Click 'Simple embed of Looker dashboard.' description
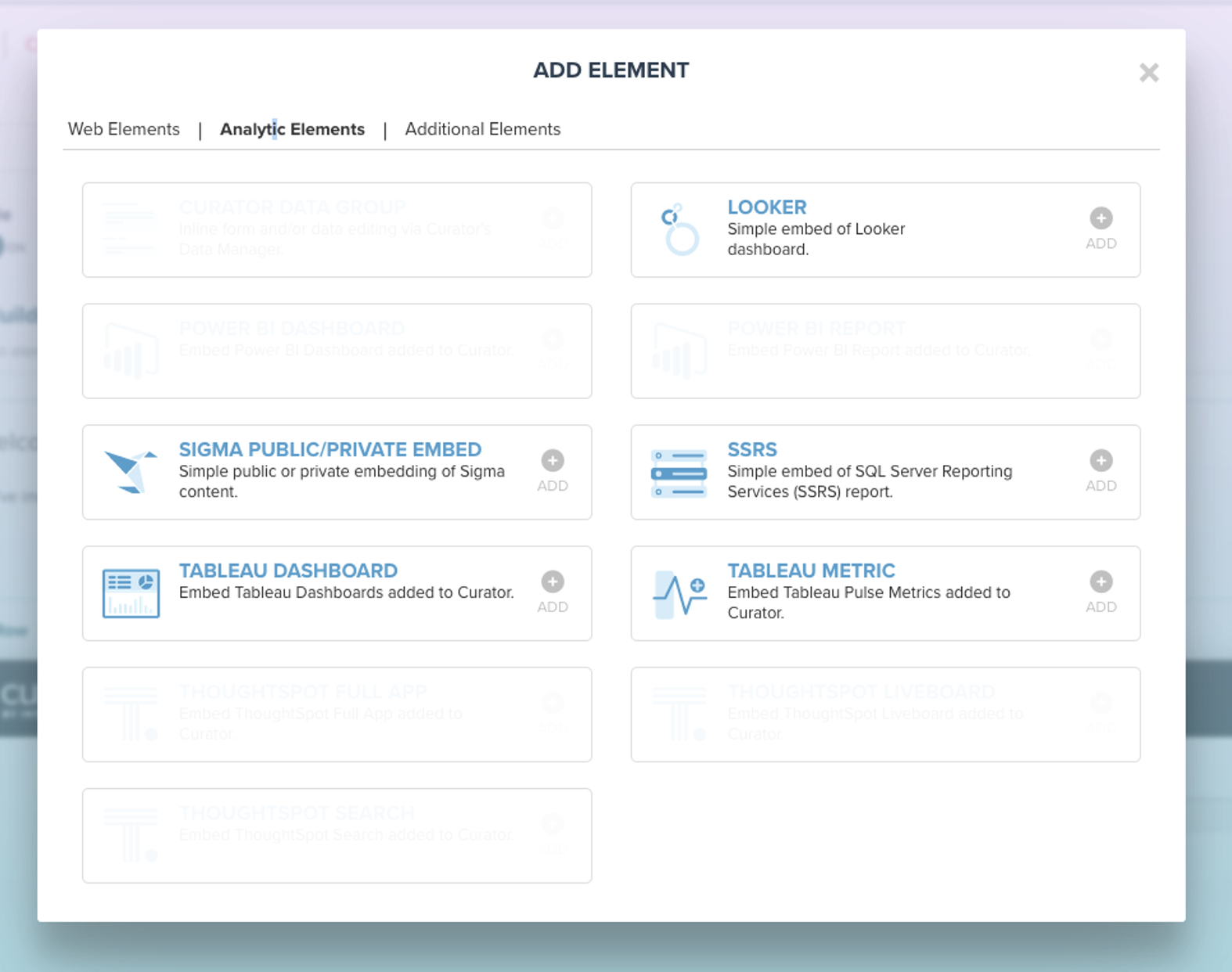This screenshot has height=972, width=1232. [816, 239]
